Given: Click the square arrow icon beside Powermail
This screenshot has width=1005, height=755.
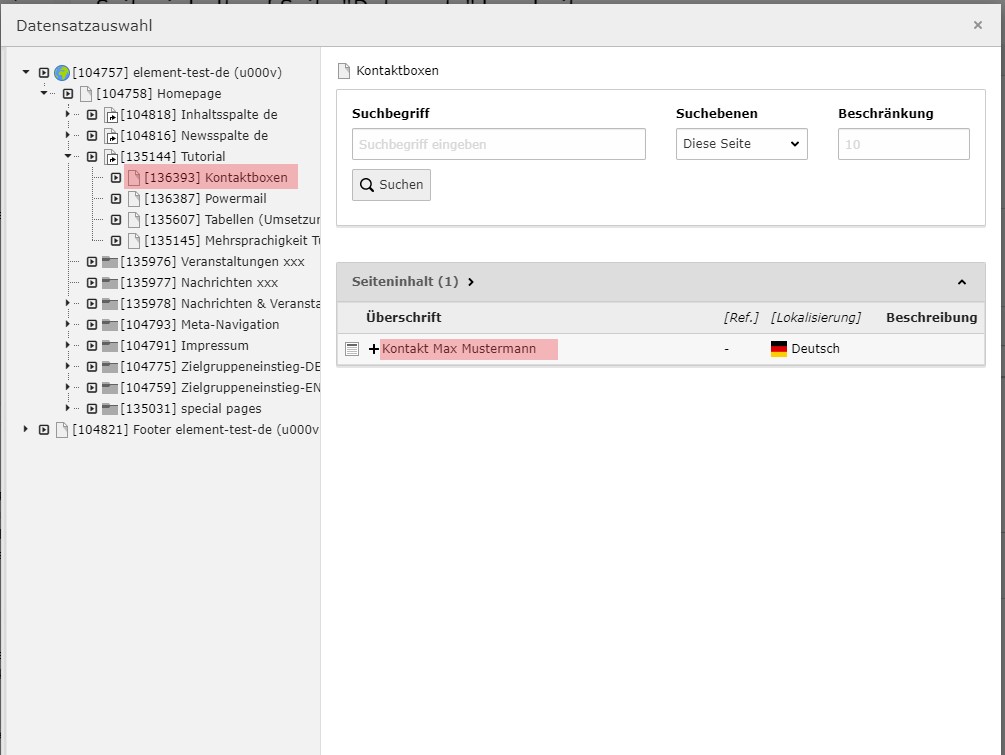Looking at the screenshot, I should point(116,199).
